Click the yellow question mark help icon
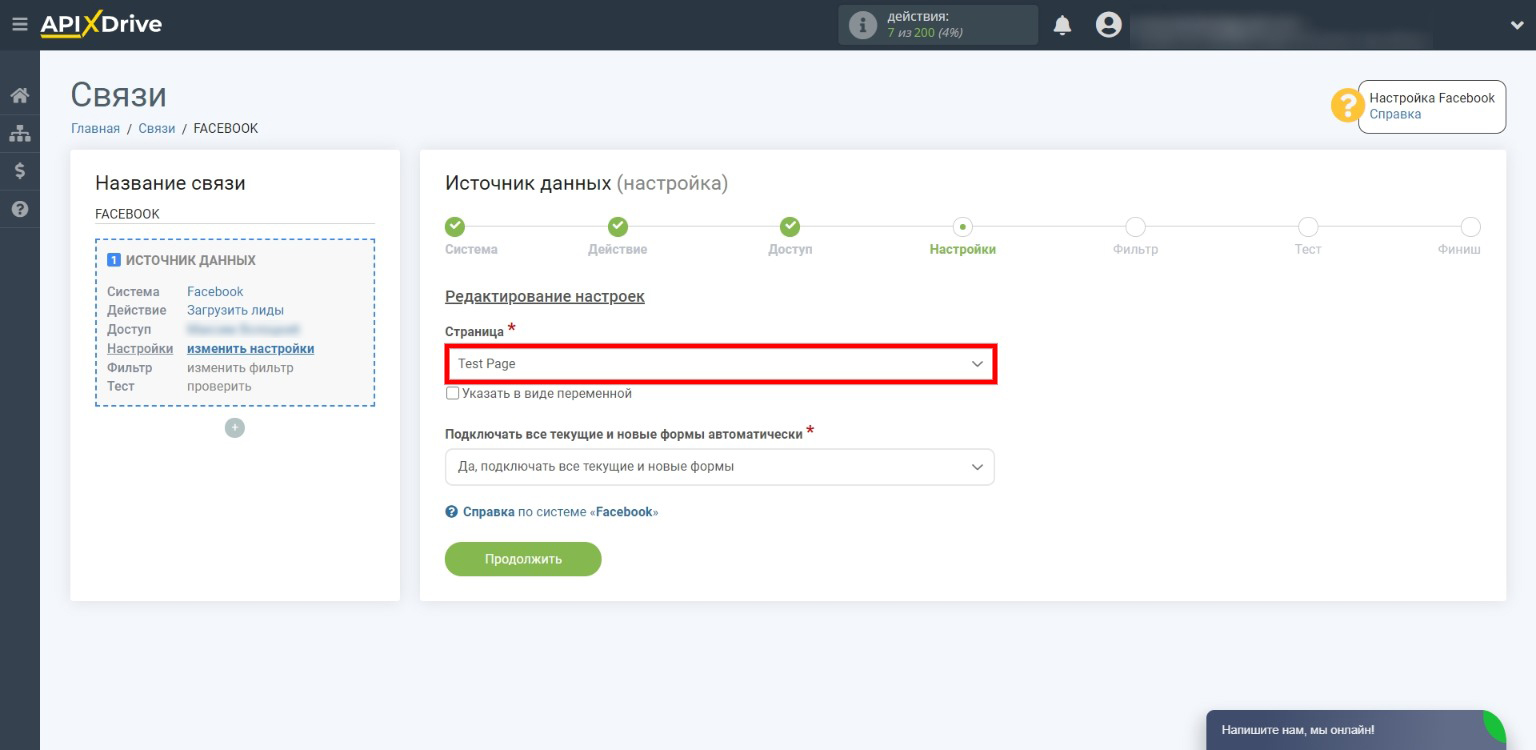 (1347, 106)
